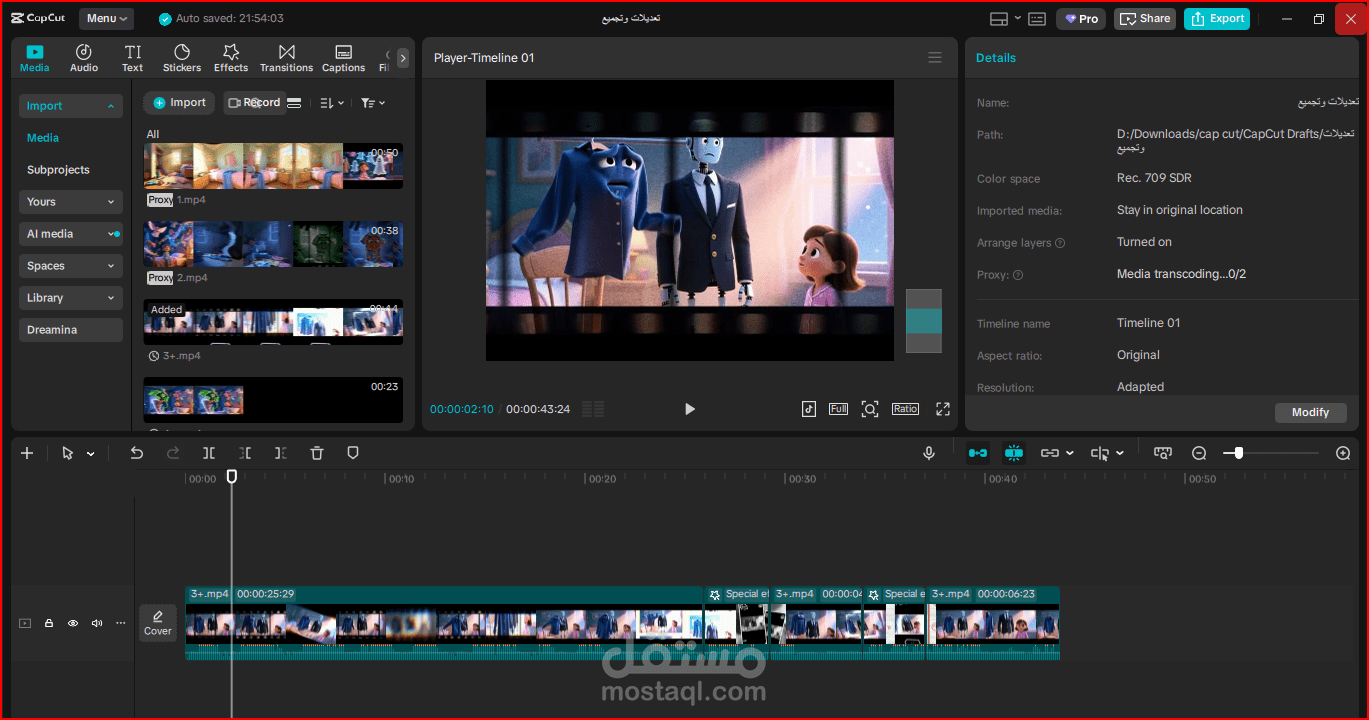Select the Subprojects sidebar item
This screenshot has height=720, width=1369.
(x=58, y=170)
